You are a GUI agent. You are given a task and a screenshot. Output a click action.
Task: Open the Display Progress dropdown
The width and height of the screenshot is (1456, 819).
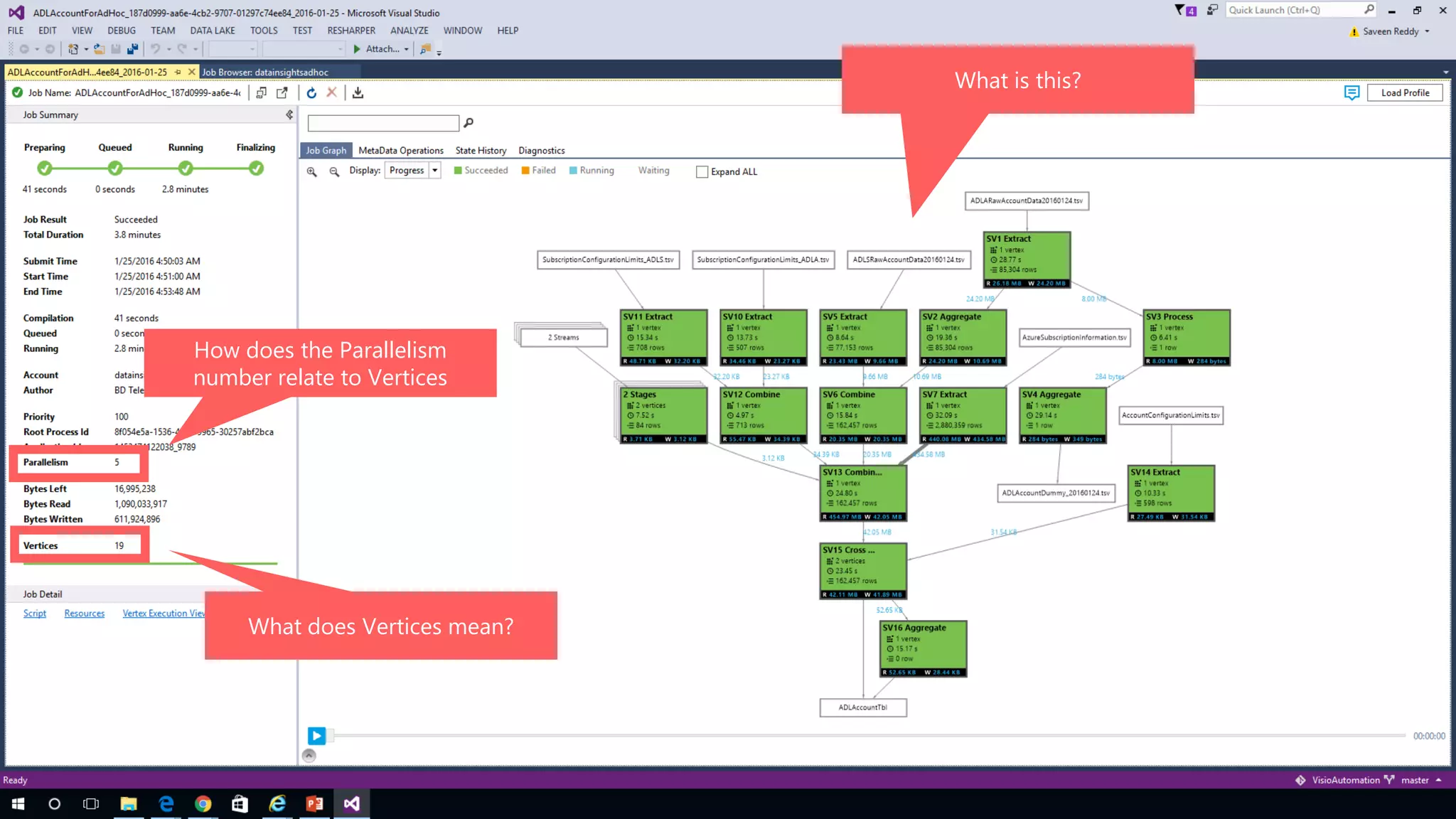click(x=434, y=171)
